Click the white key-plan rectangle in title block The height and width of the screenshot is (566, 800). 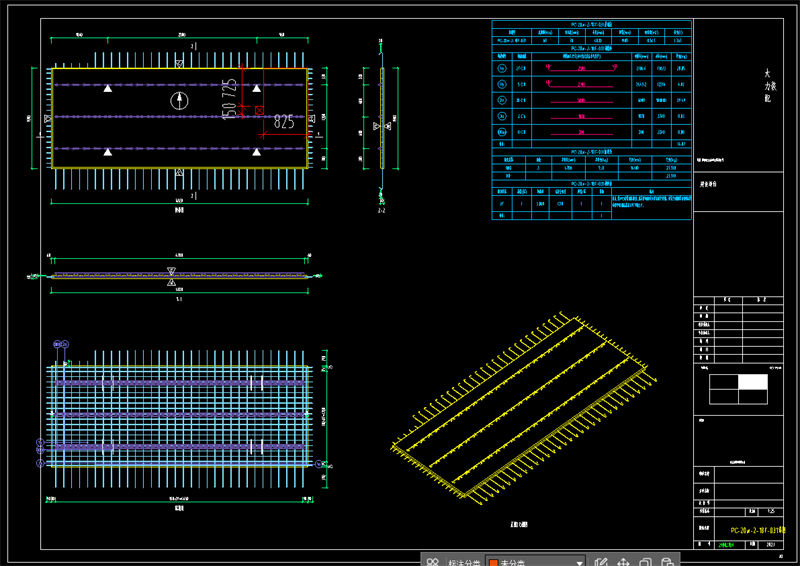click(x=753, y=382)
